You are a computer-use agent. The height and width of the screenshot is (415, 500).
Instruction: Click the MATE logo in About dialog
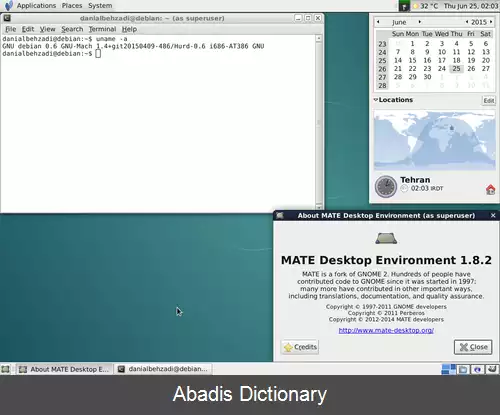coord(386,238)
